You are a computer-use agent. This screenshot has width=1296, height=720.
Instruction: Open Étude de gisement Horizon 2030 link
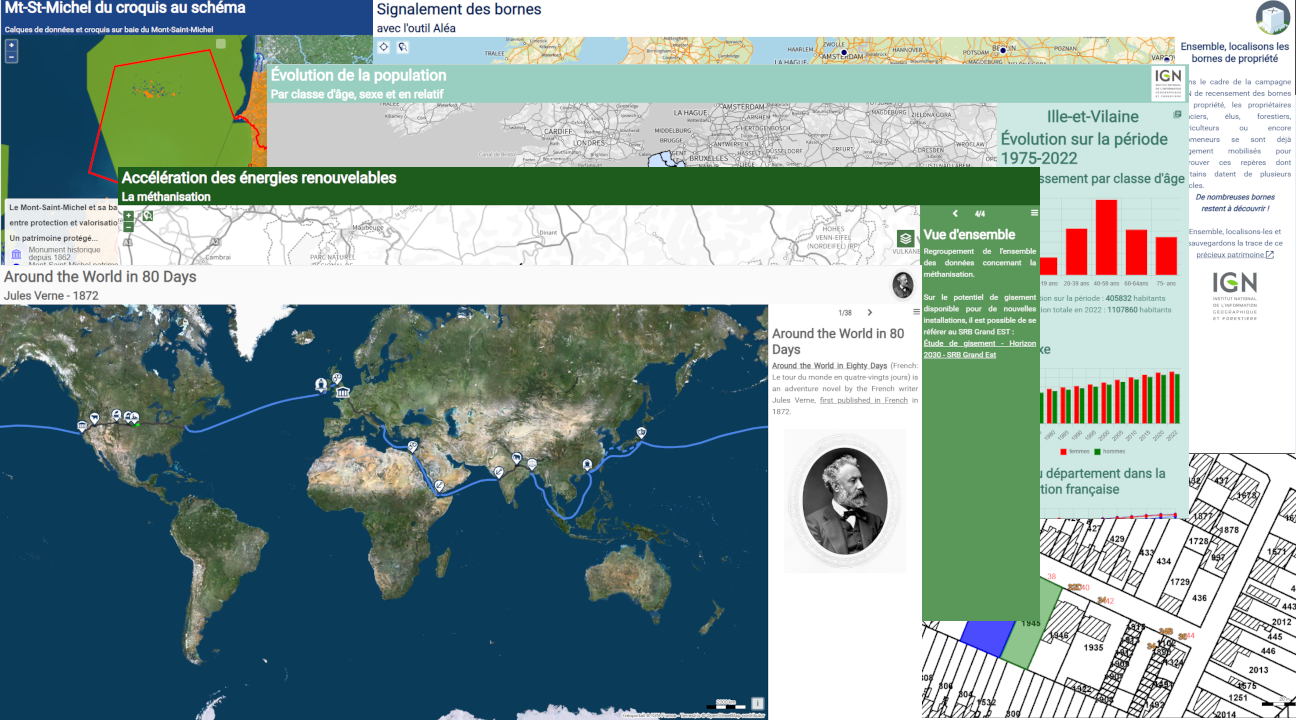pos(980,349)
